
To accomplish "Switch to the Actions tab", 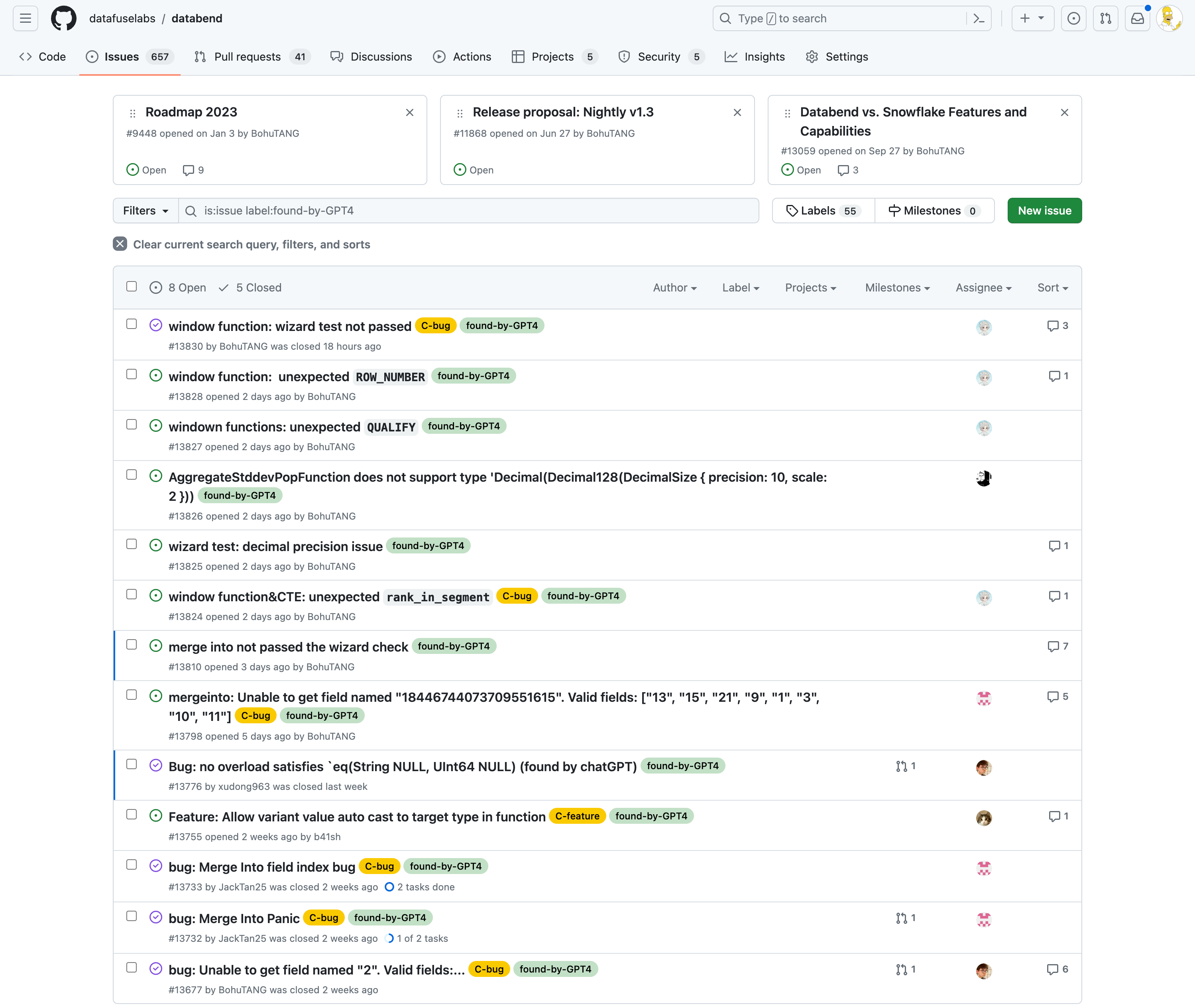I will [462, 57].
